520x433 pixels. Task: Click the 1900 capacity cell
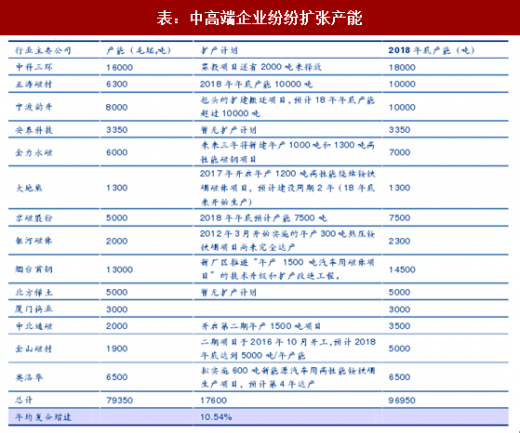117,349
